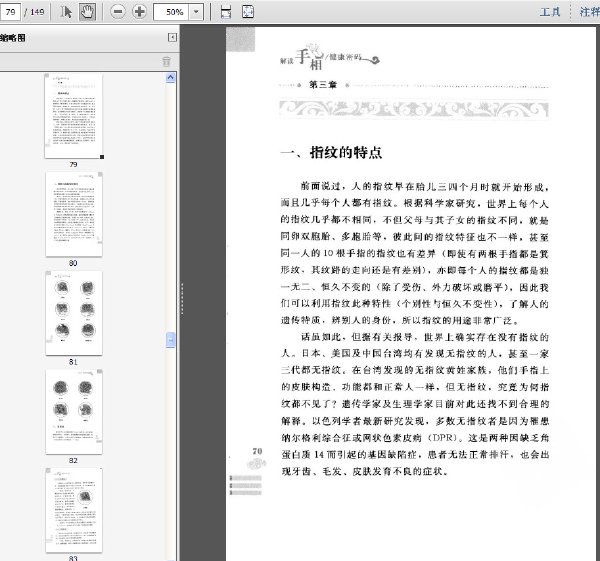Image resolution: width=600 pixels, height=561 pixels.
Task: Open the zoom level dropdown arrow
Action: [x=196, y=12]
